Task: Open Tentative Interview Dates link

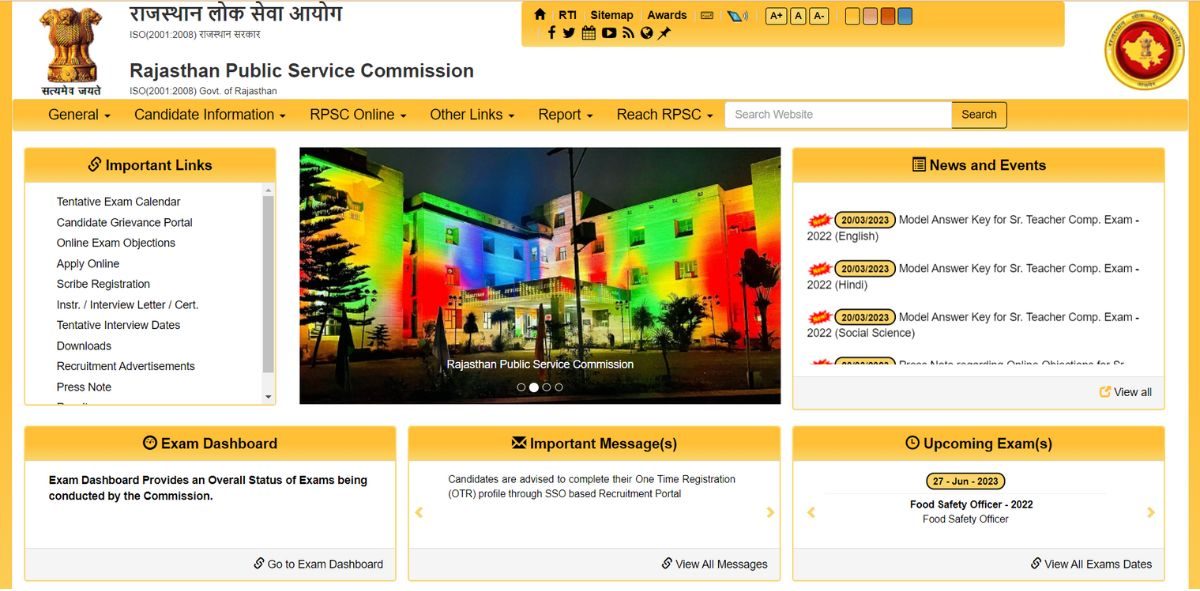Action: pyautogui.click(x=118, y=325)
